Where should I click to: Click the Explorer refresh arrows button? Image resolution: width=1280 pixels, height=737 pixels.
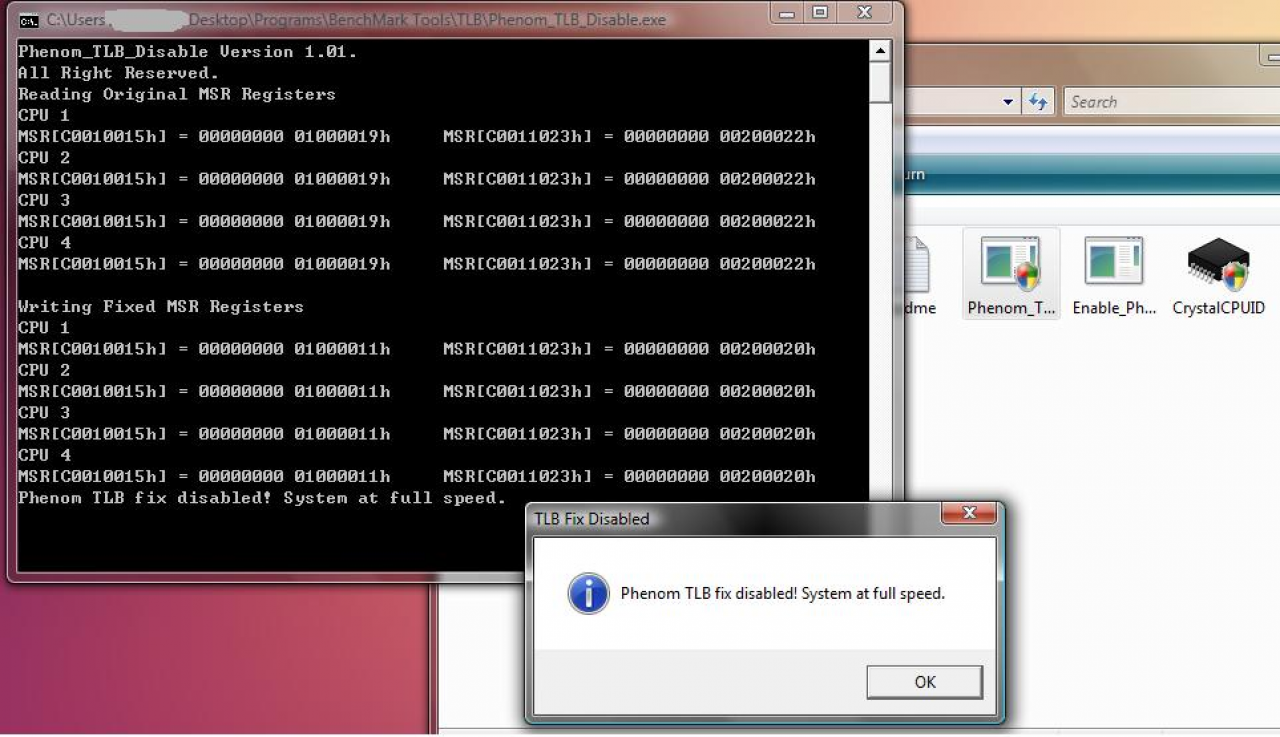point(1038,102)
